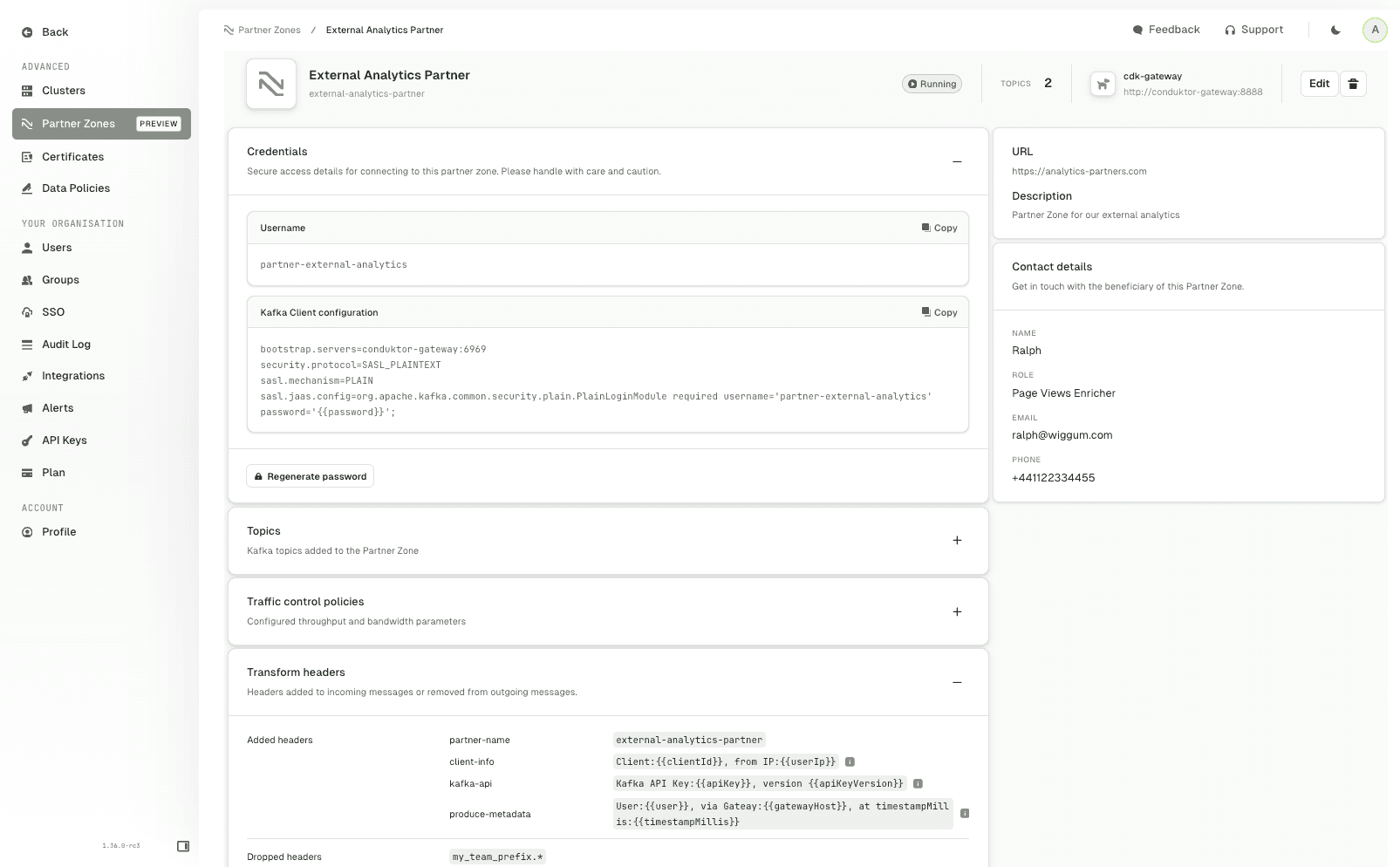Copy the Username value
The height and width of the screenshot is (867, 1400).
(x=939, y=228)
